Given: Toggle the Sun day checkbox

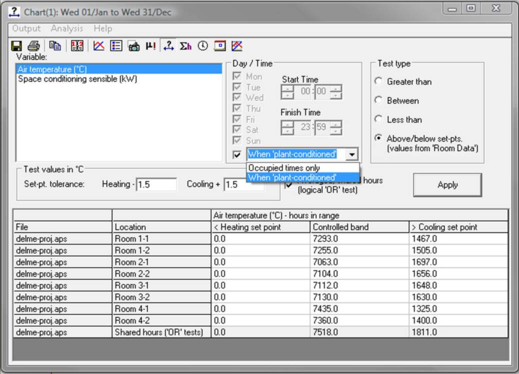Looking at the screenshot, I should pyautogui.click(x=237, y=140).
